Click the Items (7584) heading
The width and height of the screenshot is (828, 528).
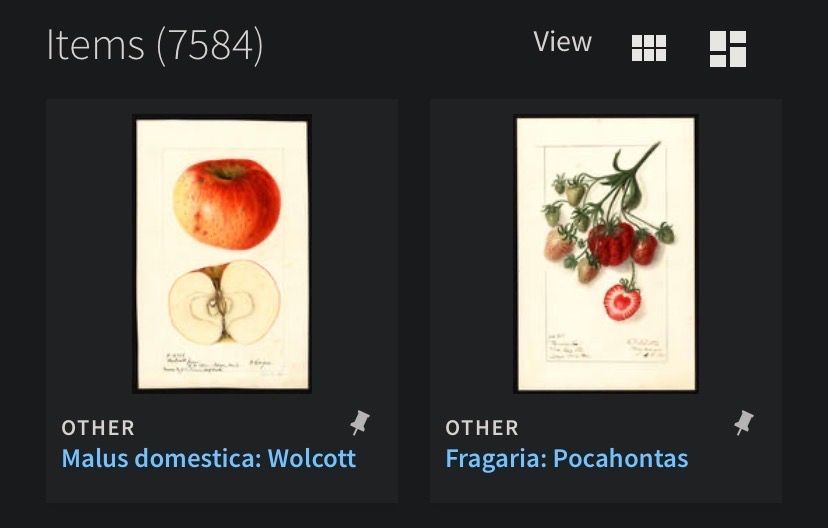pos(154,46)
